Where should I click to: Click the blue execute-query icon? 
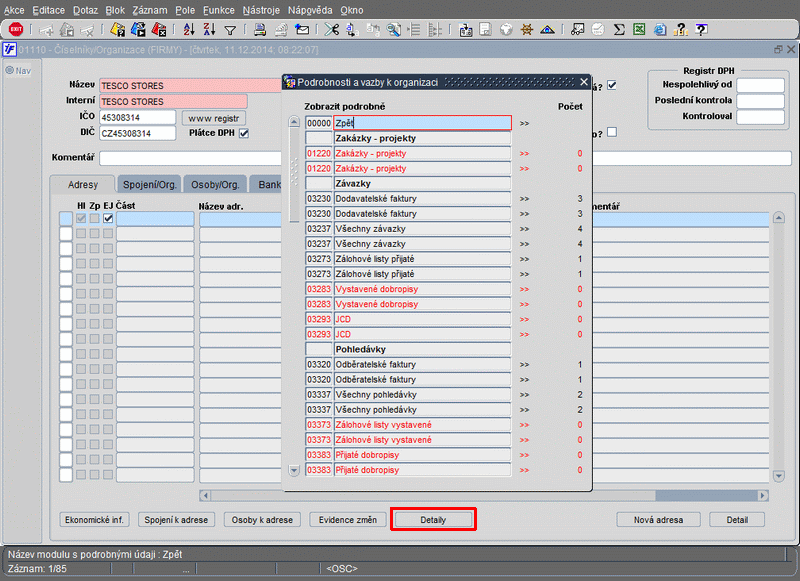pos(138,30)
